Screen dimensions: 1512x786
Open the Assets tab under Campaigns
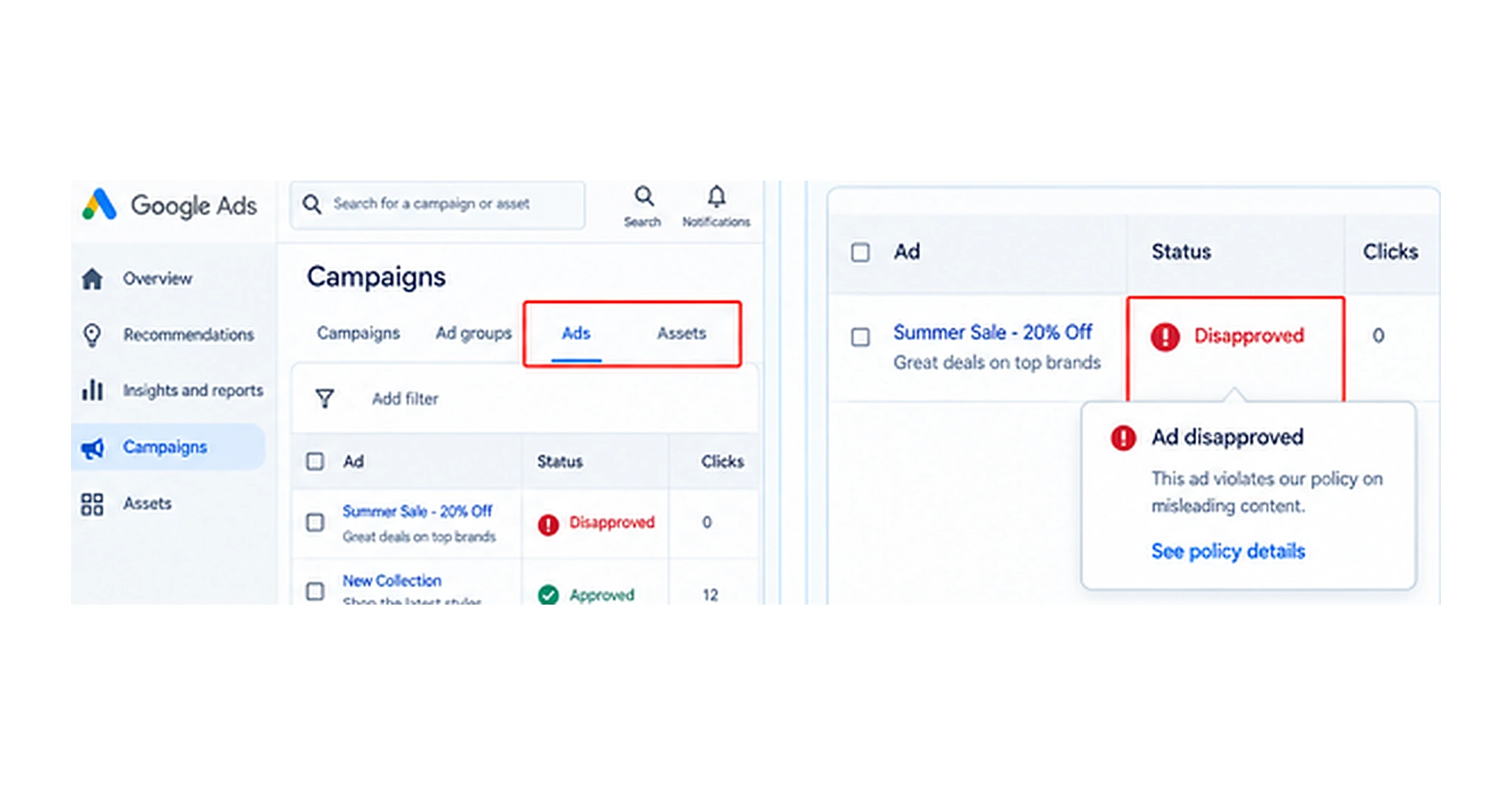(x=681, y=333)
